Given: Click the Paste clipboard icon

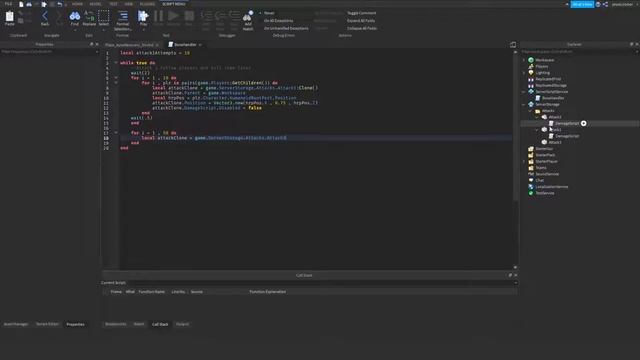Looking at the screenshot, I should coord(9,16).
